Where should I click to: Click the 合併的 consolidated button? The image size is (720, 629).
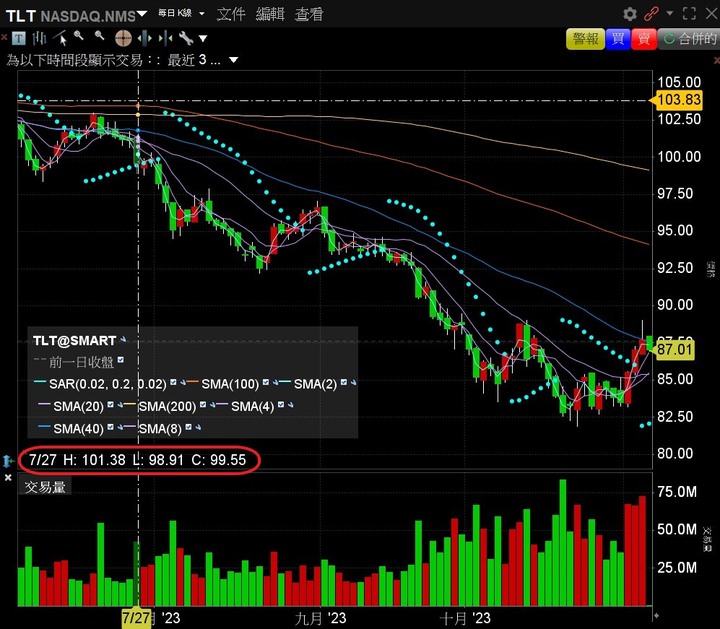pos(689,39)
